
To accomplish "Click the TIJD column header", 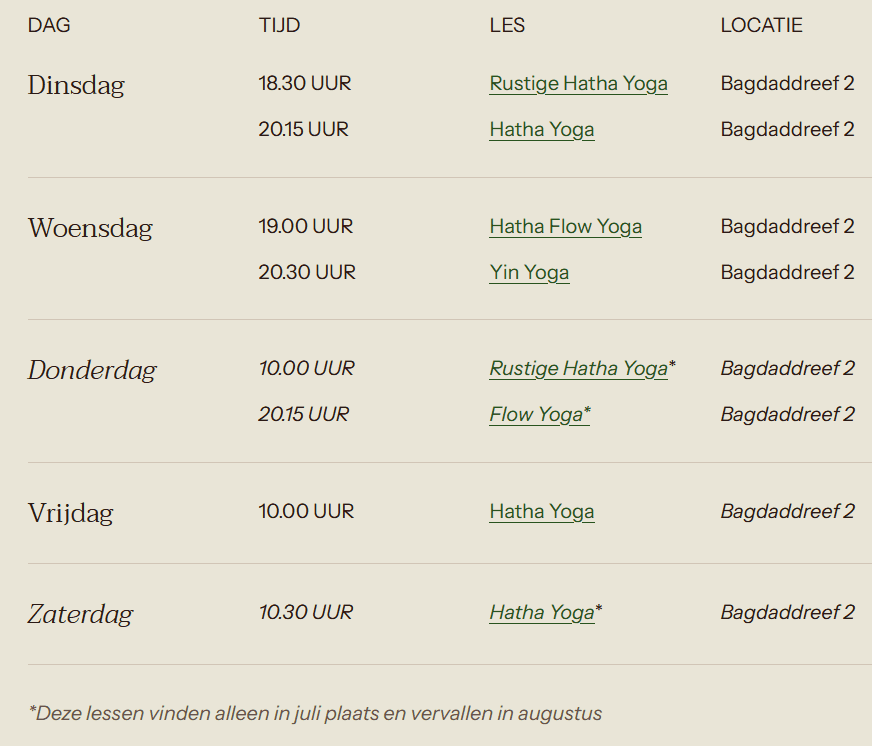I will coord(279,25).
